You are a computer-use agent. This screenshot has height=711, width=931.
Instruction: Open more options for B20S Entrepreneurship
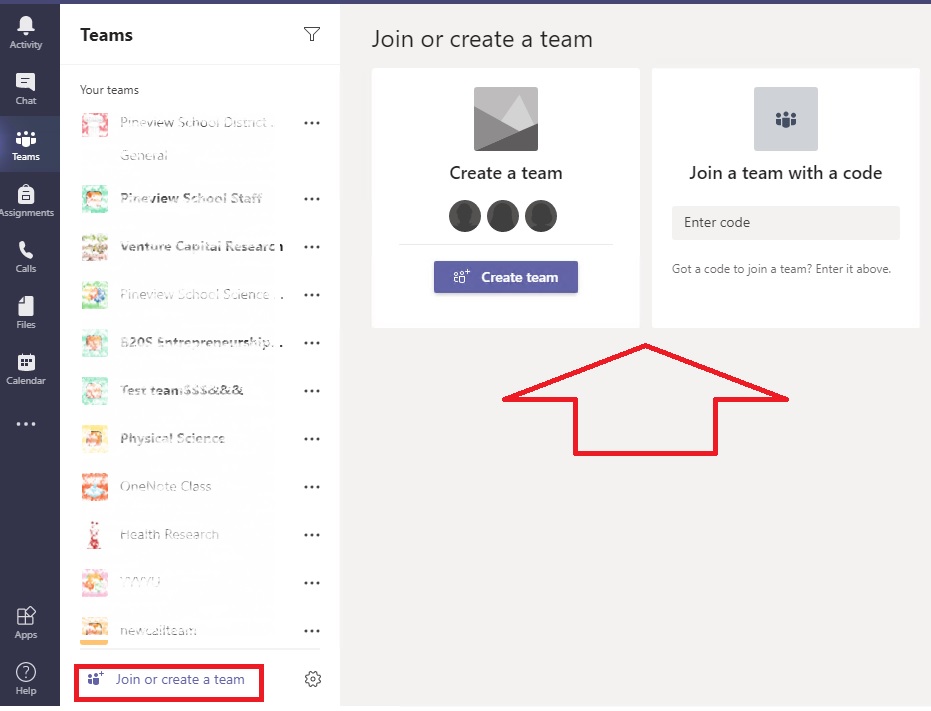[x=312, y=343]
